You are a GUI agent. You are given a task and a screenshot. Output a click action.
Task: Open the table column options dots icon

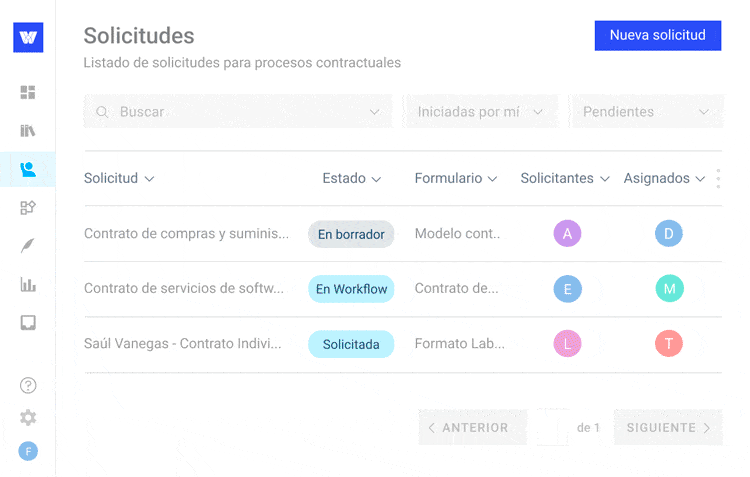coord(718,178)
